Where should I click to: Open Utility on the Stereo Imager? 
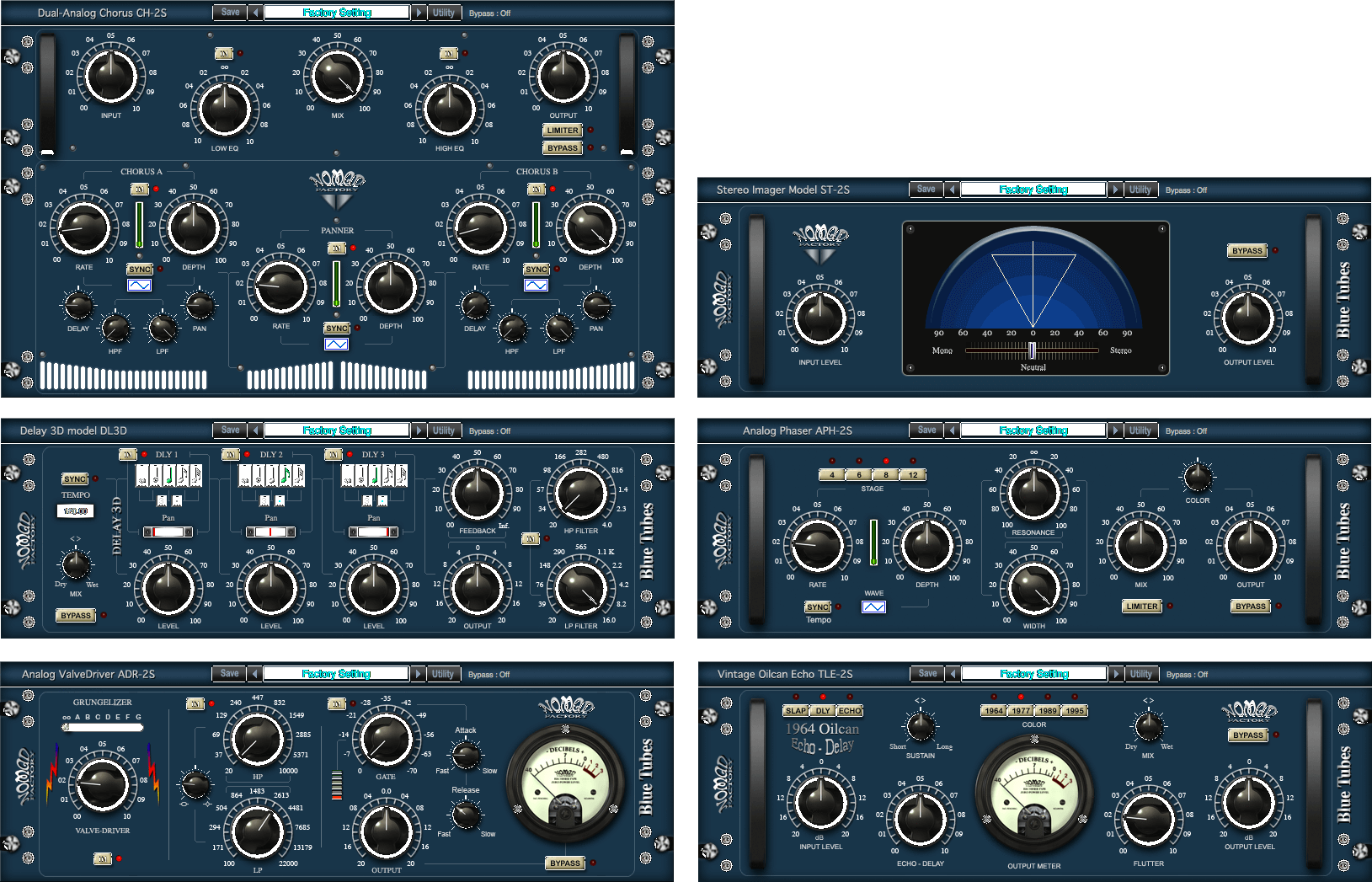pos(1140,189)
